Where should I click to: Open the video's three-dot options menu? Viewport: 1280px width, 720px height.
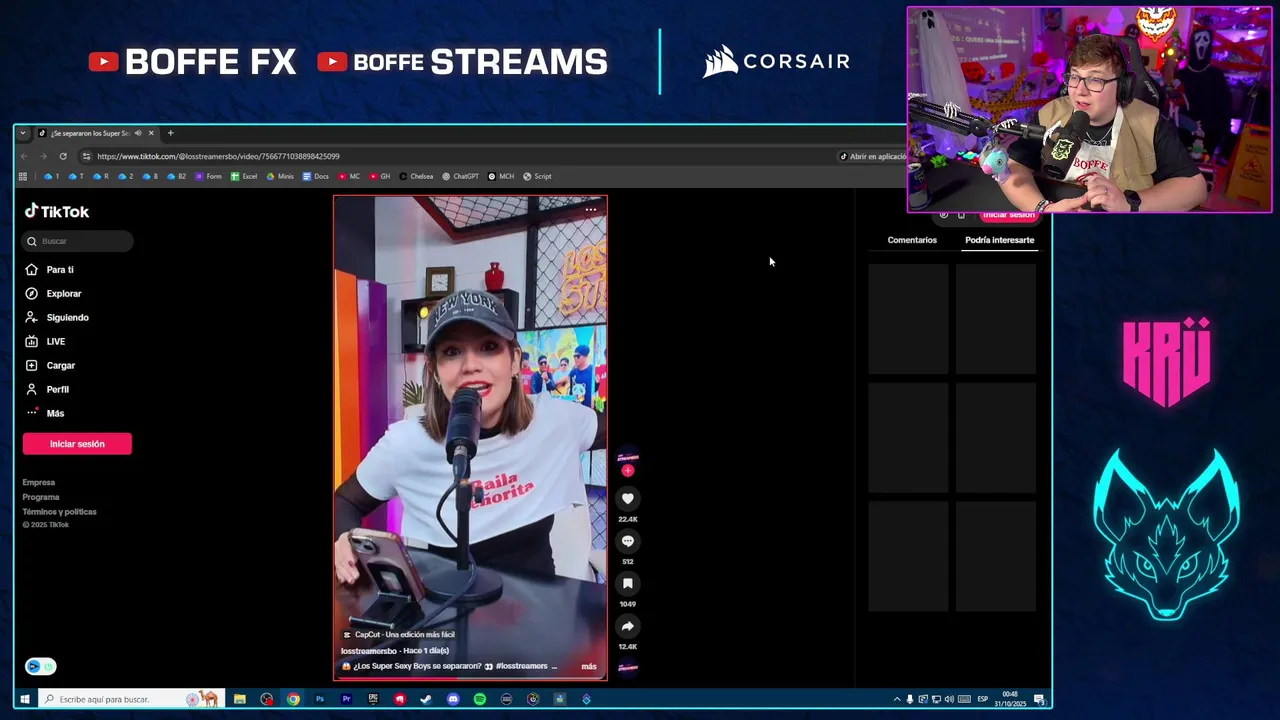(591, 209)
